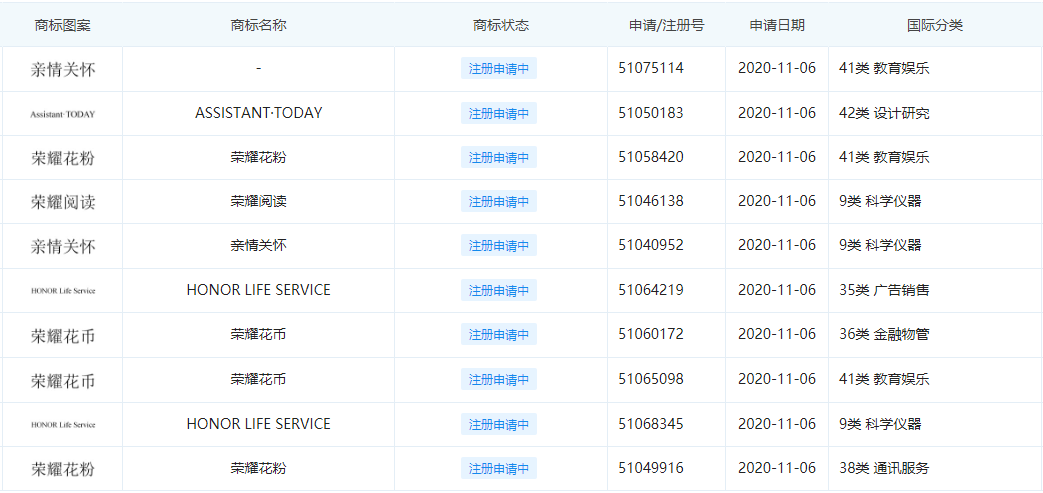Viewport: 1043px width, 493px height.
Task: Select registration number 51075114
Action: coord(651,68)
